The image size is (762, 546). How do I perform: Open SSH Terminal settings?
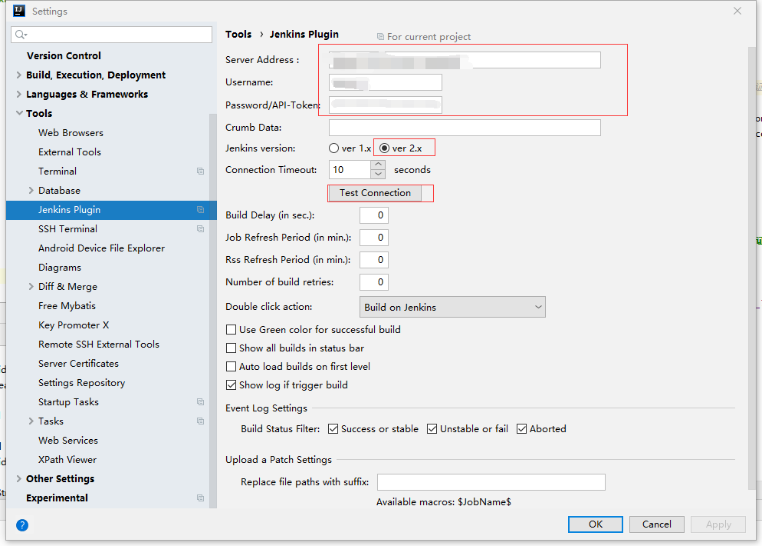68,229
